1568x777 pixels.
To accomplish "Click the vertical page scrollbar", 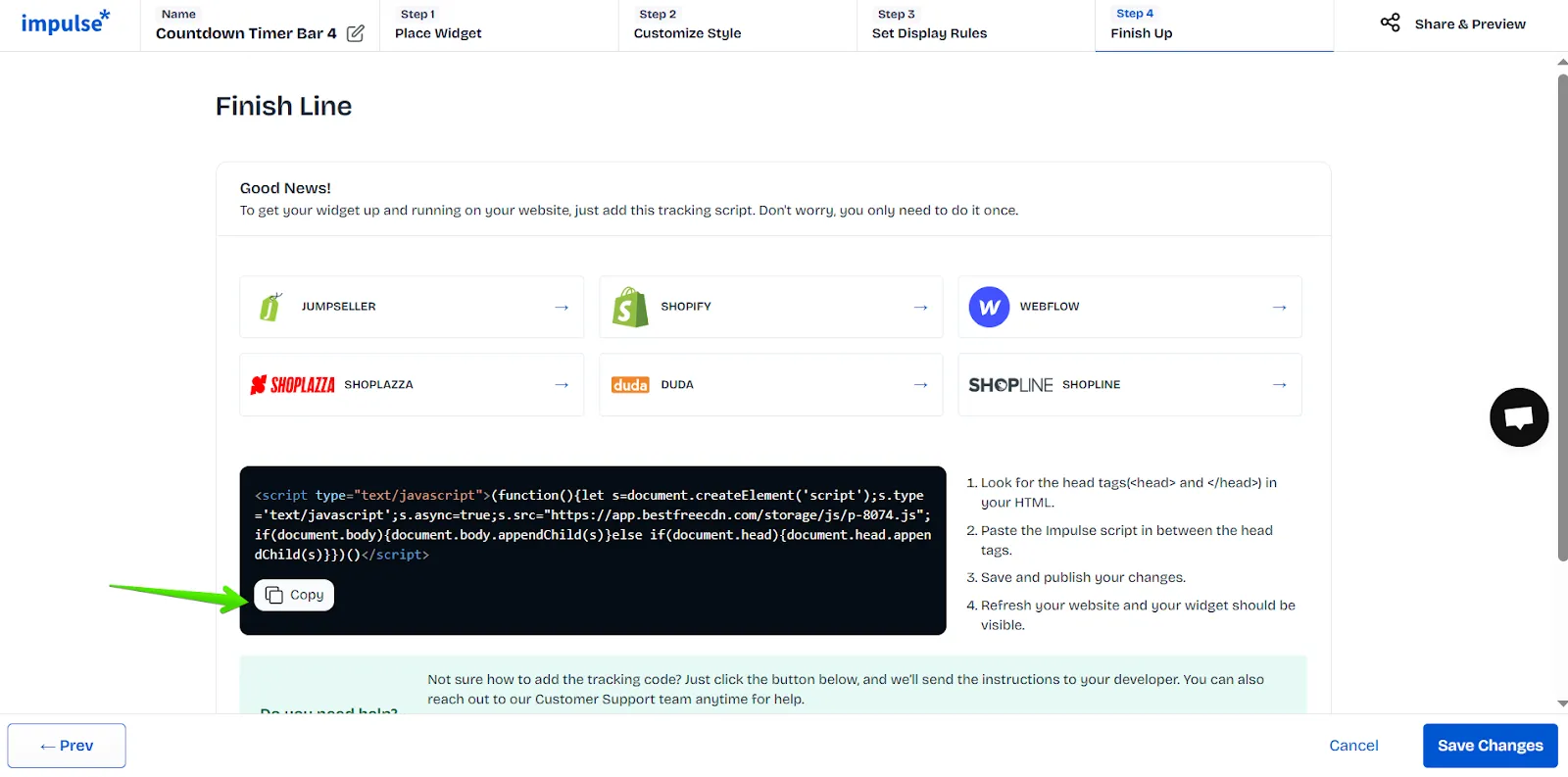I will [x=1562, y=317].
